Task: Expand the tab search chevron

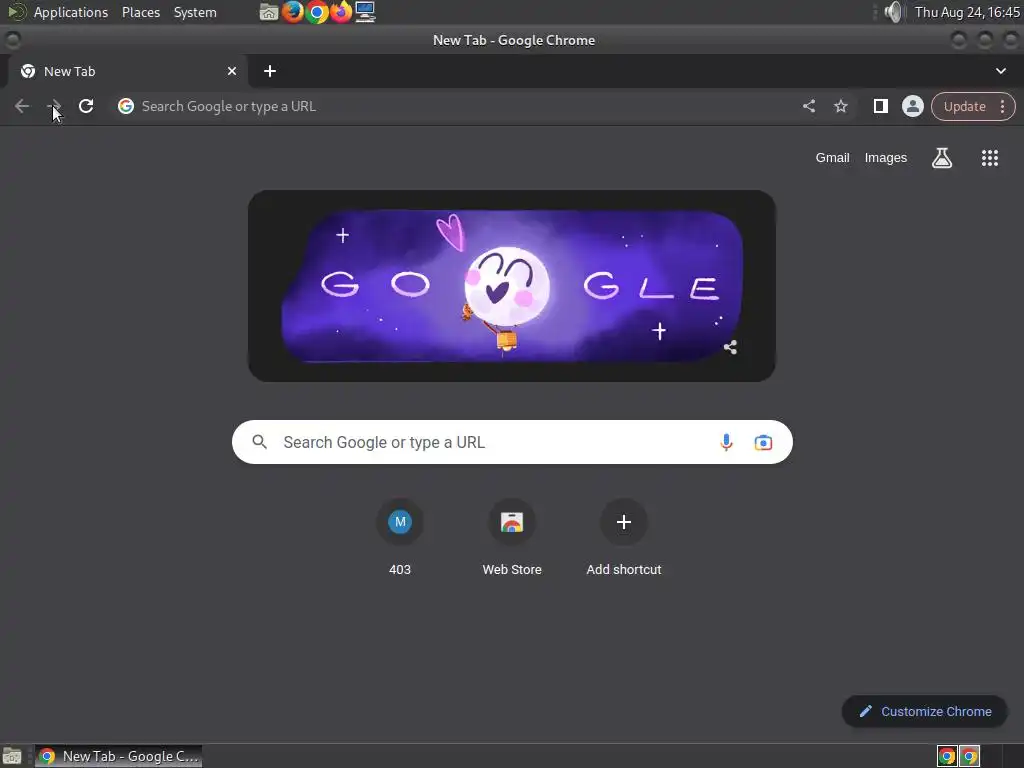Action: (x=1000, y=71)
